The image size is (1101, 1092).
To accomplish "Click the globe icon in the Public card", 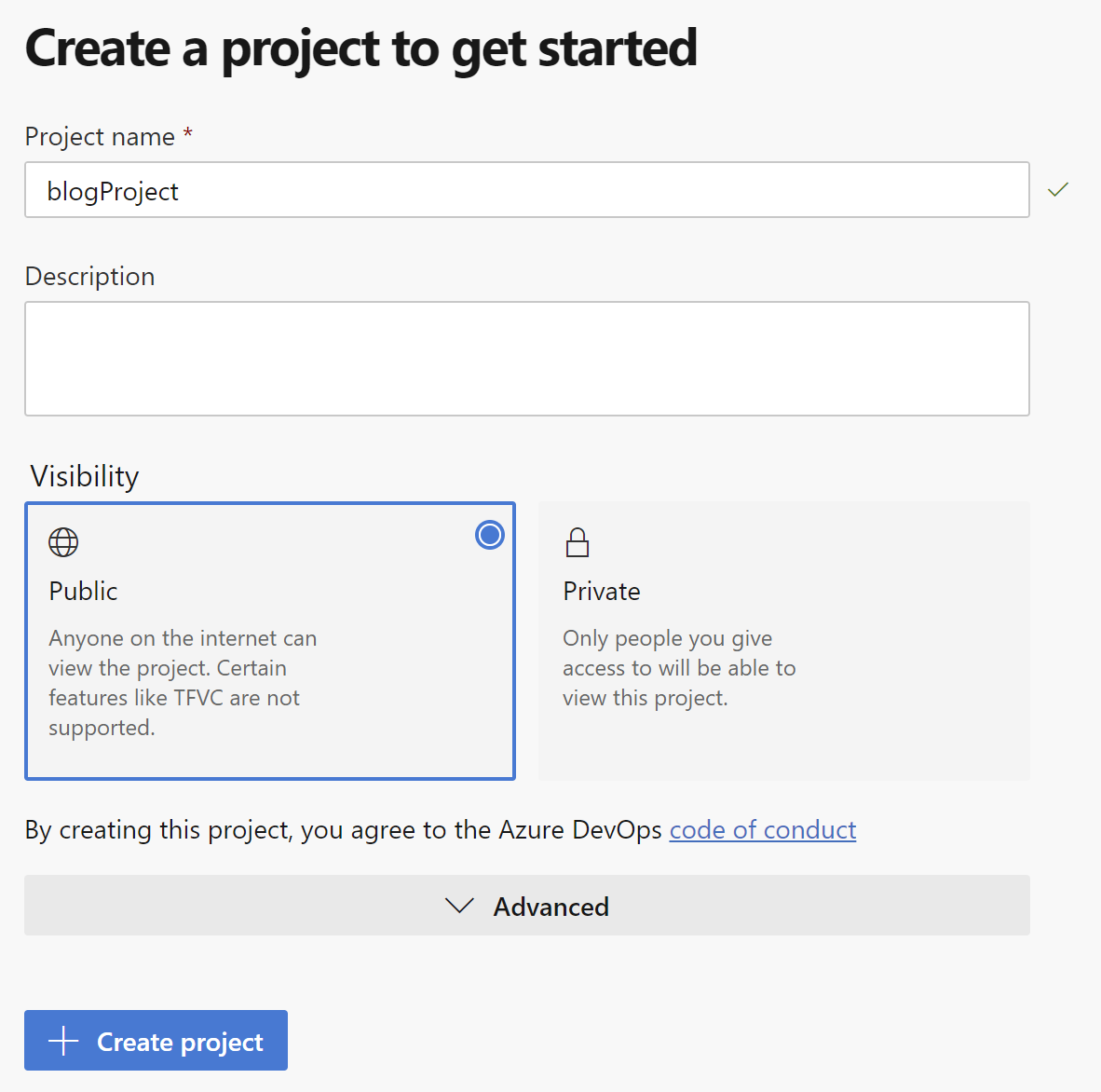I will pyautogui.click(x=63, y=542).
